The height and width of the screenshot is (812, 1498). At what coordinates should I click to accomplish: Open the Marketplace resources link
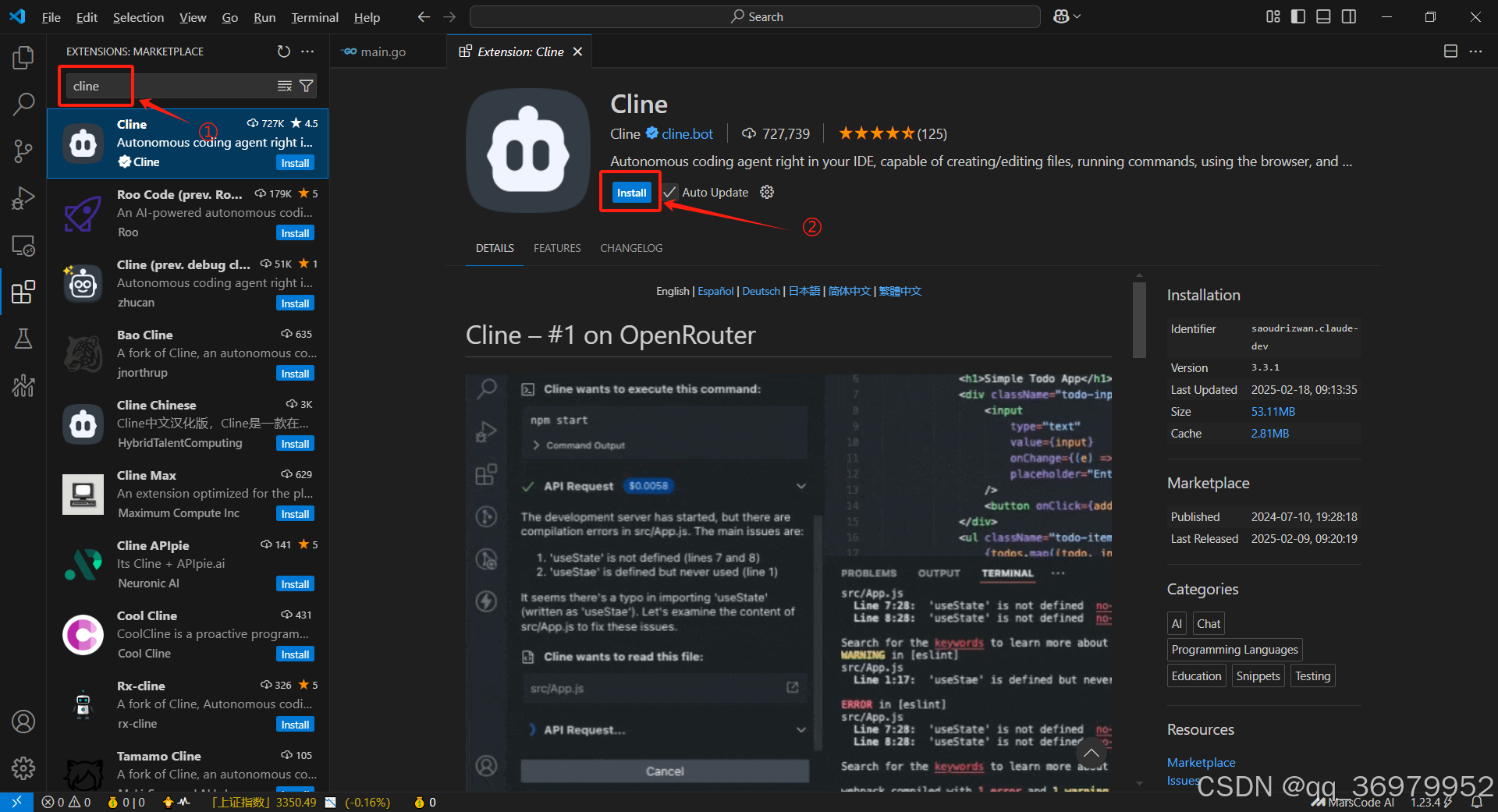(1201, 762)
